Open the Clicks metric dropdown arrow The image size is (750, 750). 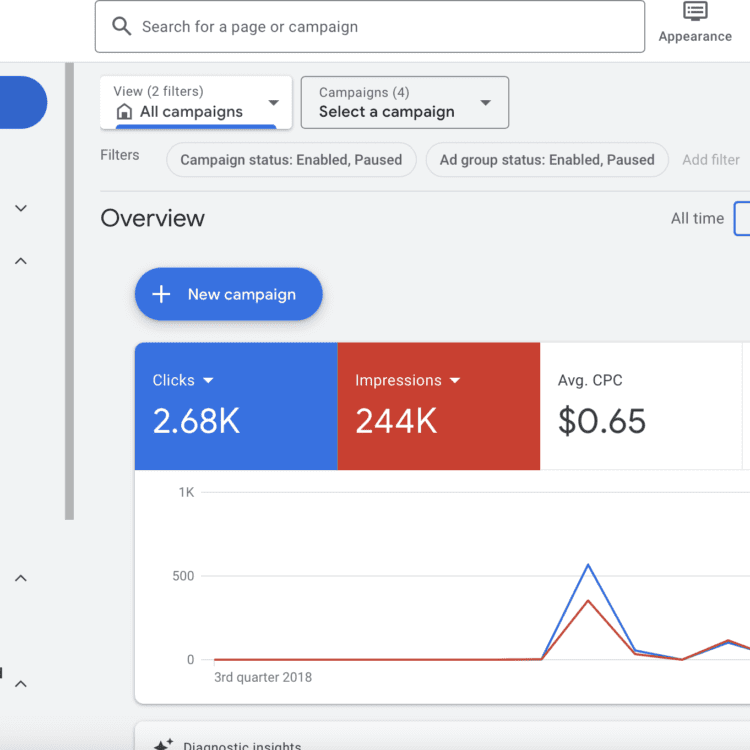pos(208,381)
